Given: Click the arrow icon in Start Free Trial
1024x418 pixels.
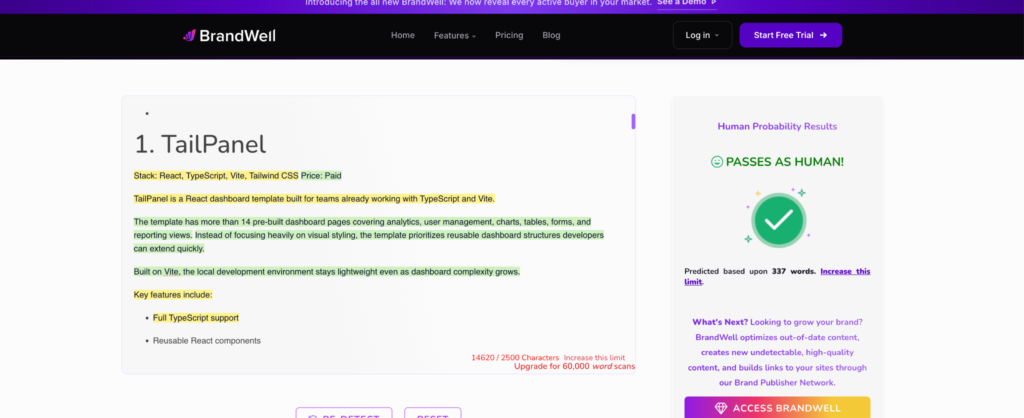Looking at the screenshot, I should tap(824, 35).
